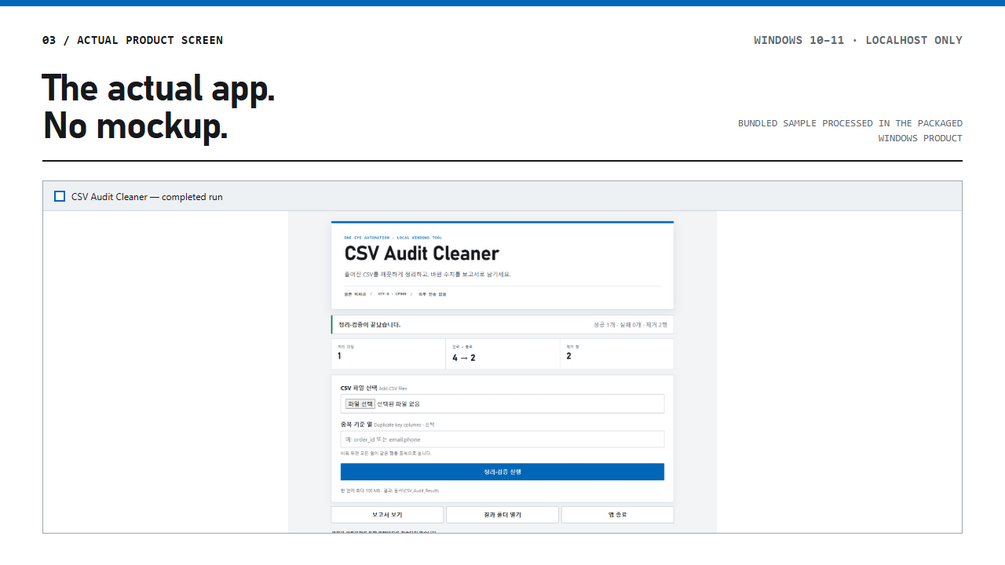Click the 파일 선택 file chooser button
Viewport: 1005px width, 565px height.
[360, 404]
